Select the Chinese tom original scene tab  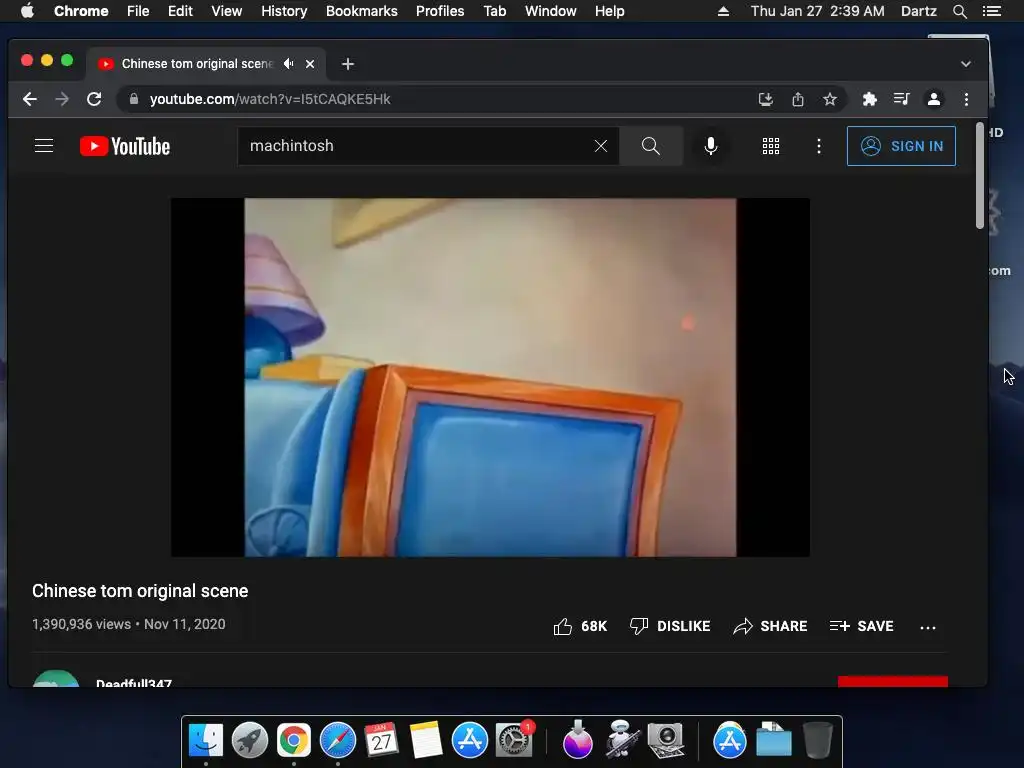point(206,64)
